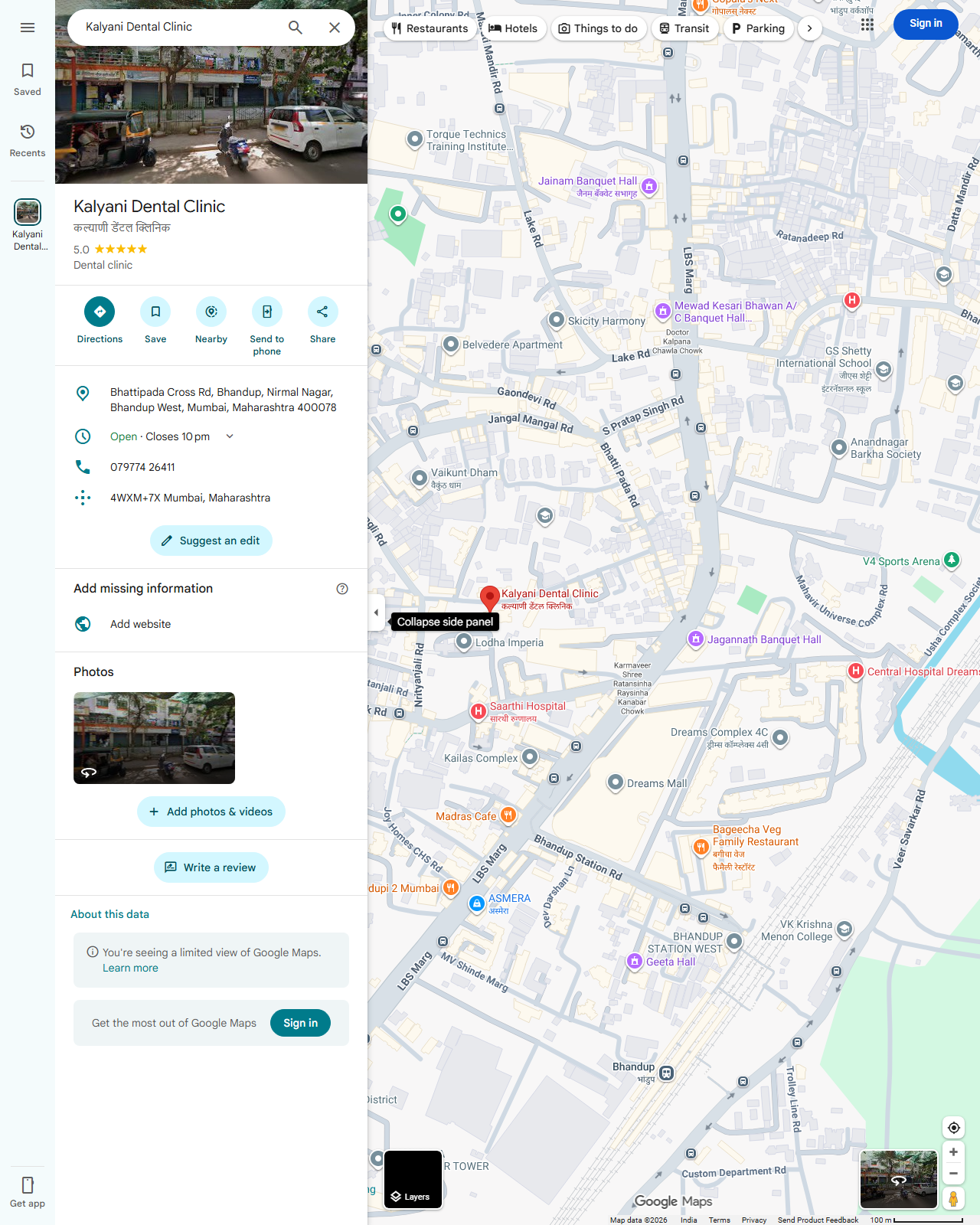Click Learn more about limited view
The width and height of the screenshot is (980, 1225).
tap(130, 968)
